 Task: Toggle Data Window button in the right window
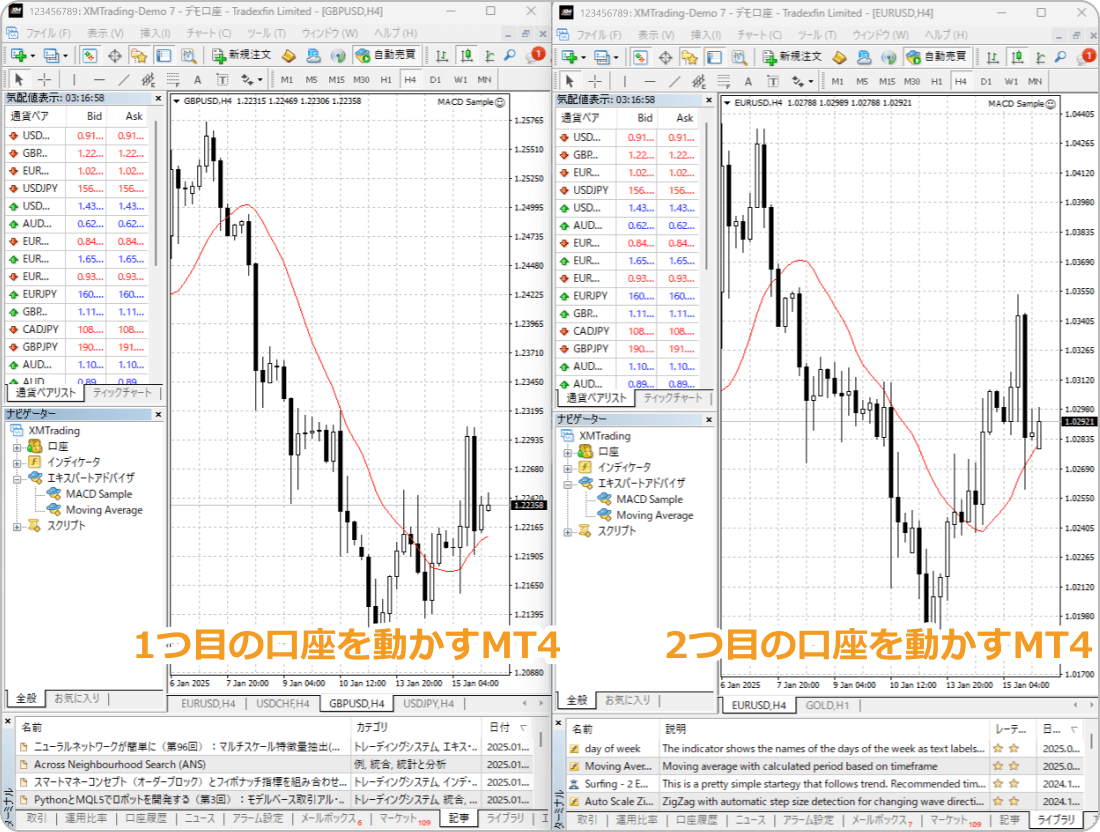tap(665, 58)
